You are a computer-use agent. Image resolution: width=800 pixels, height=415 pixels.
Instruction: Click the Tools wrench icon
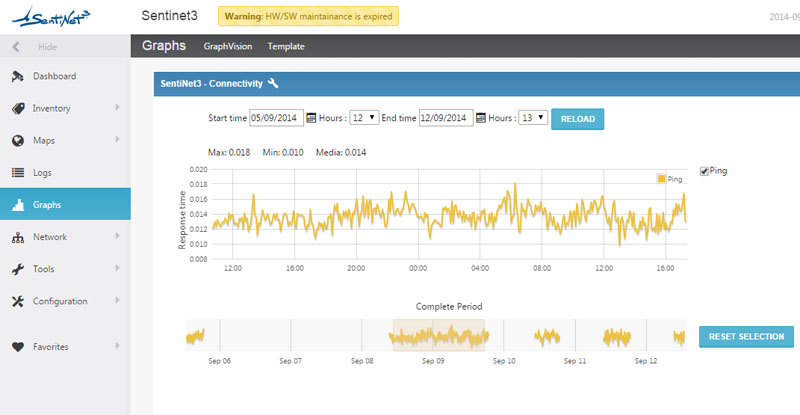pos(18,269)
